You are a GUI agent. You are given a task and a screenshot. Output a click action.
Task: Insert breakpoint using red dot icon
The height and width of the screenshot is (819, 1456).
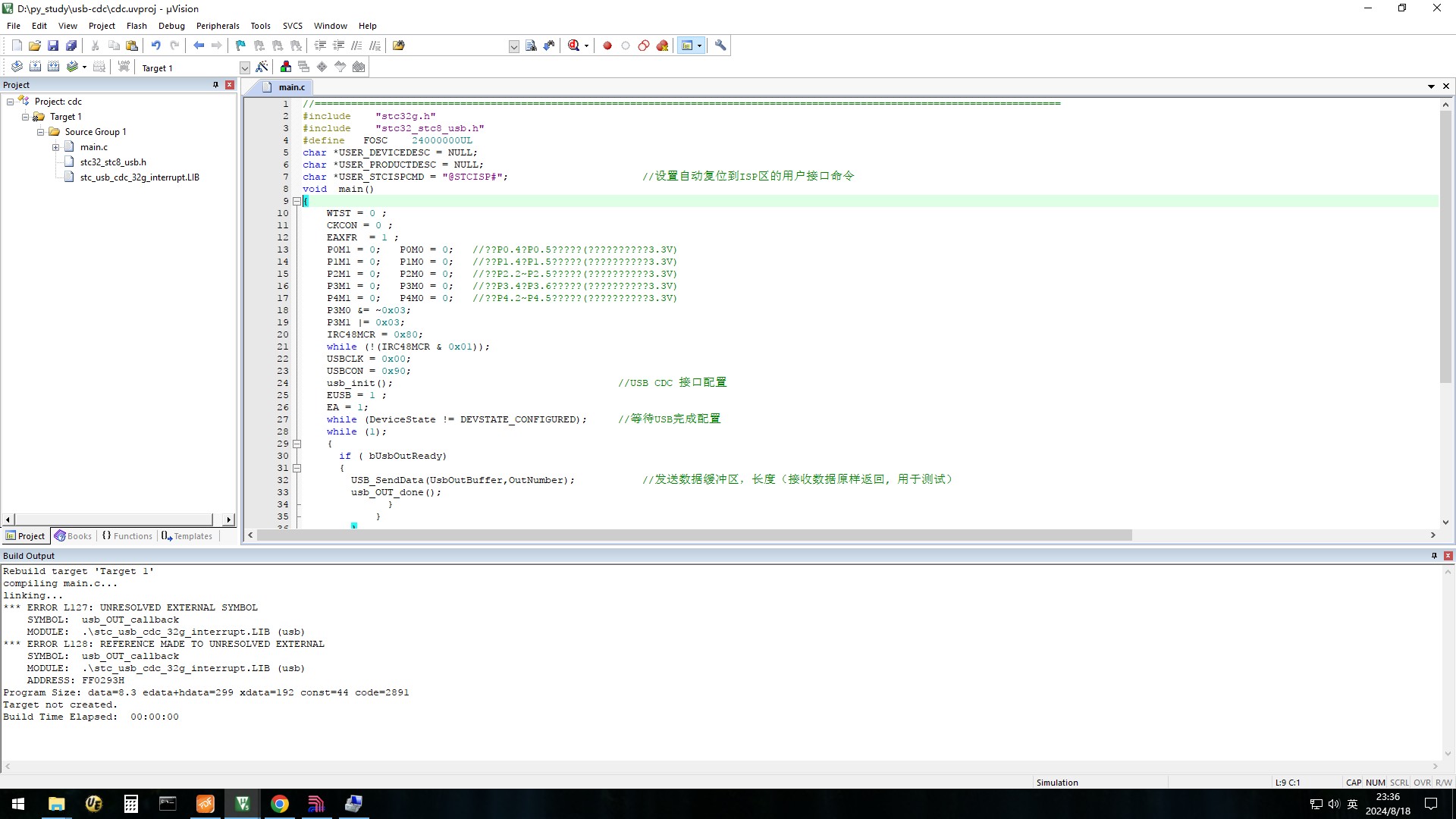[x=607, y=45]
